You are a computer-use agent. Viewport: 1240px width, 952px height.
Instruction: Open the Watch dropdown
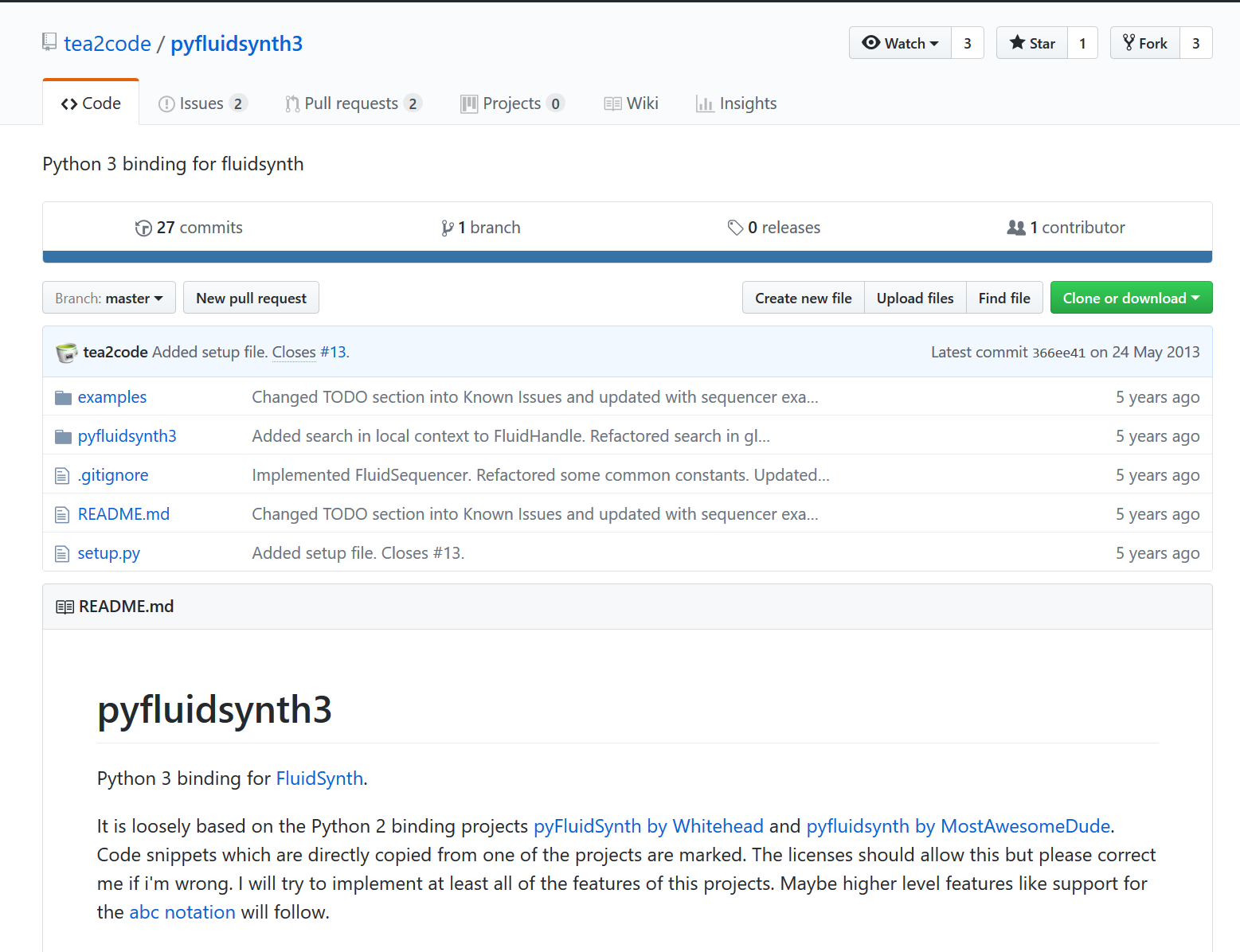(900, 43)
